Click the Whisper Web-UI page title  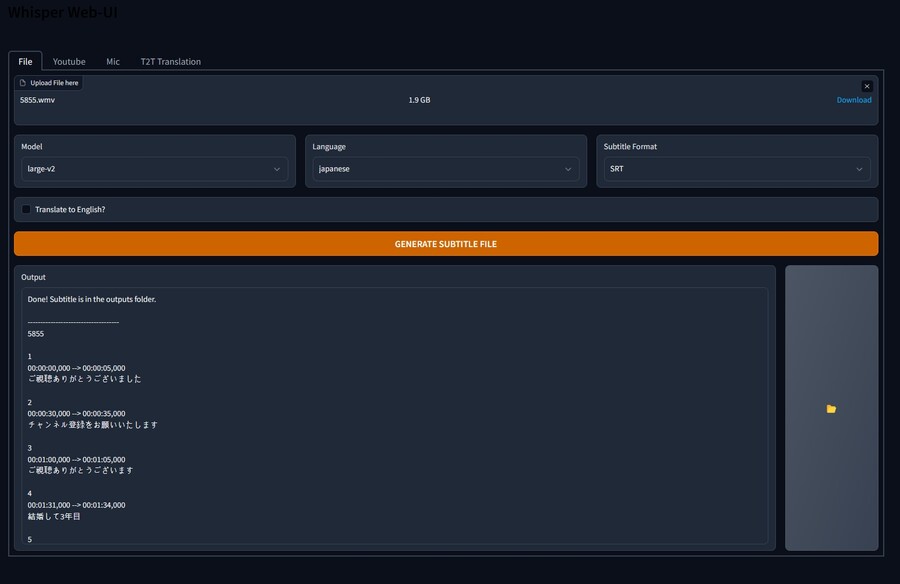[62, 12]
